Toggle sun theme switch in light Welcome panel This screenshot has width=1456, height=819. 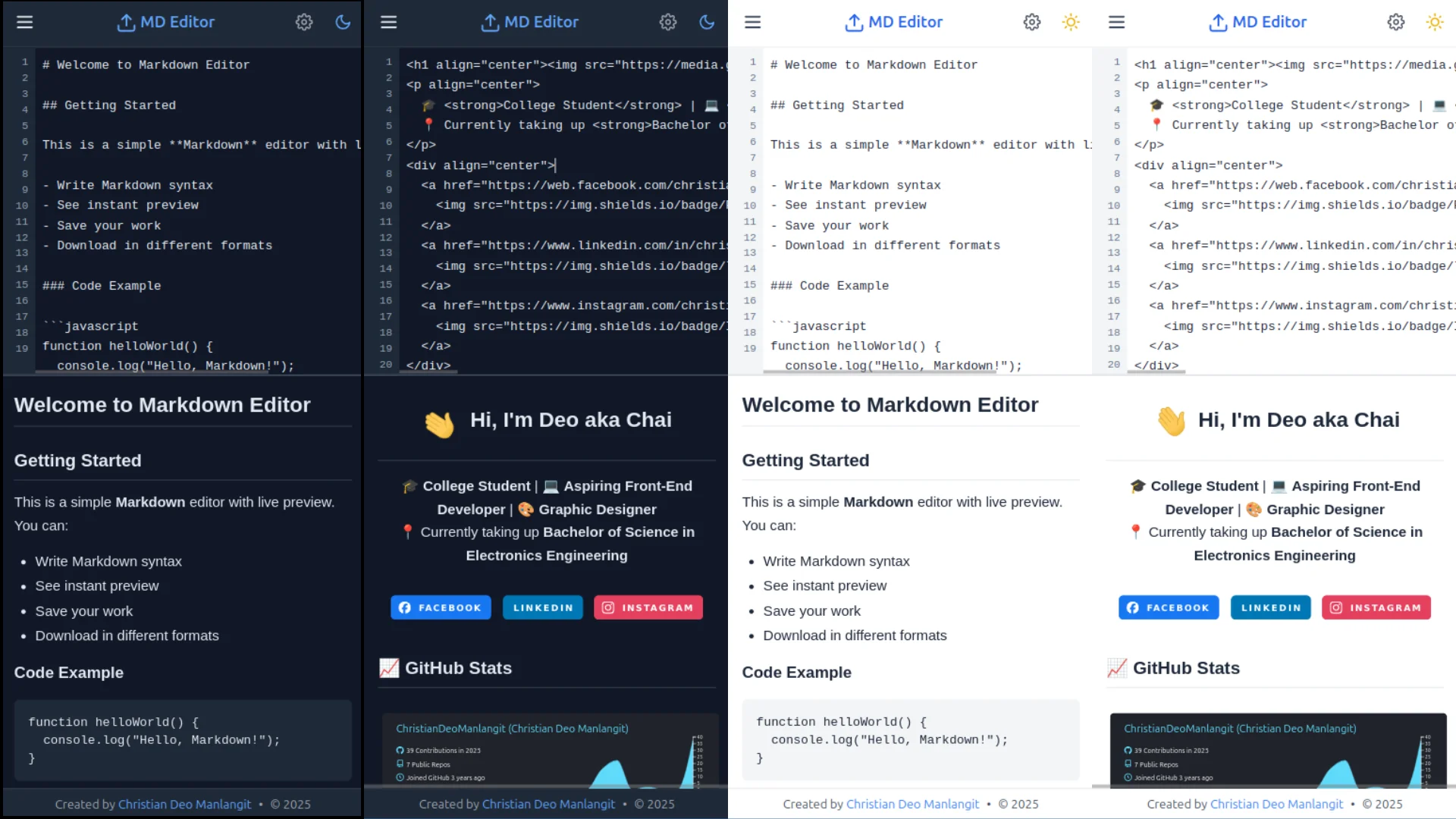tap(1071, 22)
